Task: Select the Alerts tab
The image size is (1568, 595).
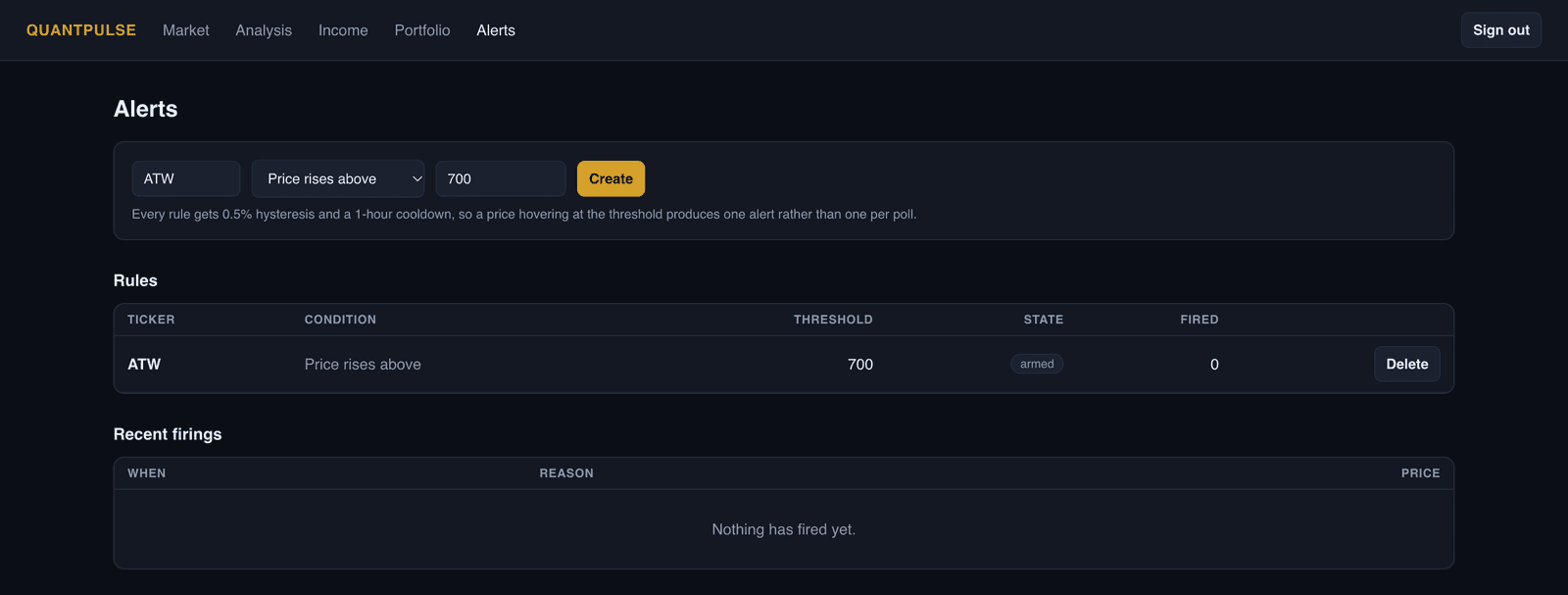Action: pyautogui.click(x=496, y=30)
